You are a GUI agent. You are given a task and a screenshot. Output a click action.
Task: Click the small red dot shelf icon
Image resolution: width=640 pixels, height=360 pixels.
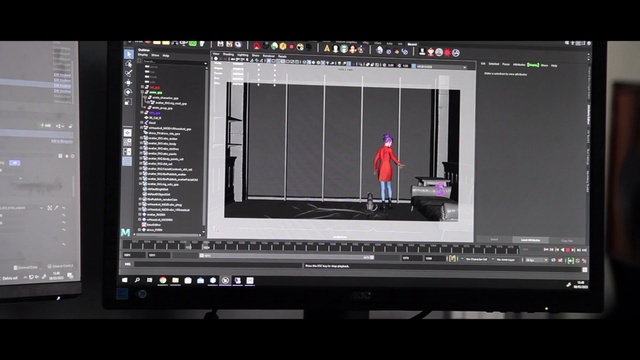291,47
